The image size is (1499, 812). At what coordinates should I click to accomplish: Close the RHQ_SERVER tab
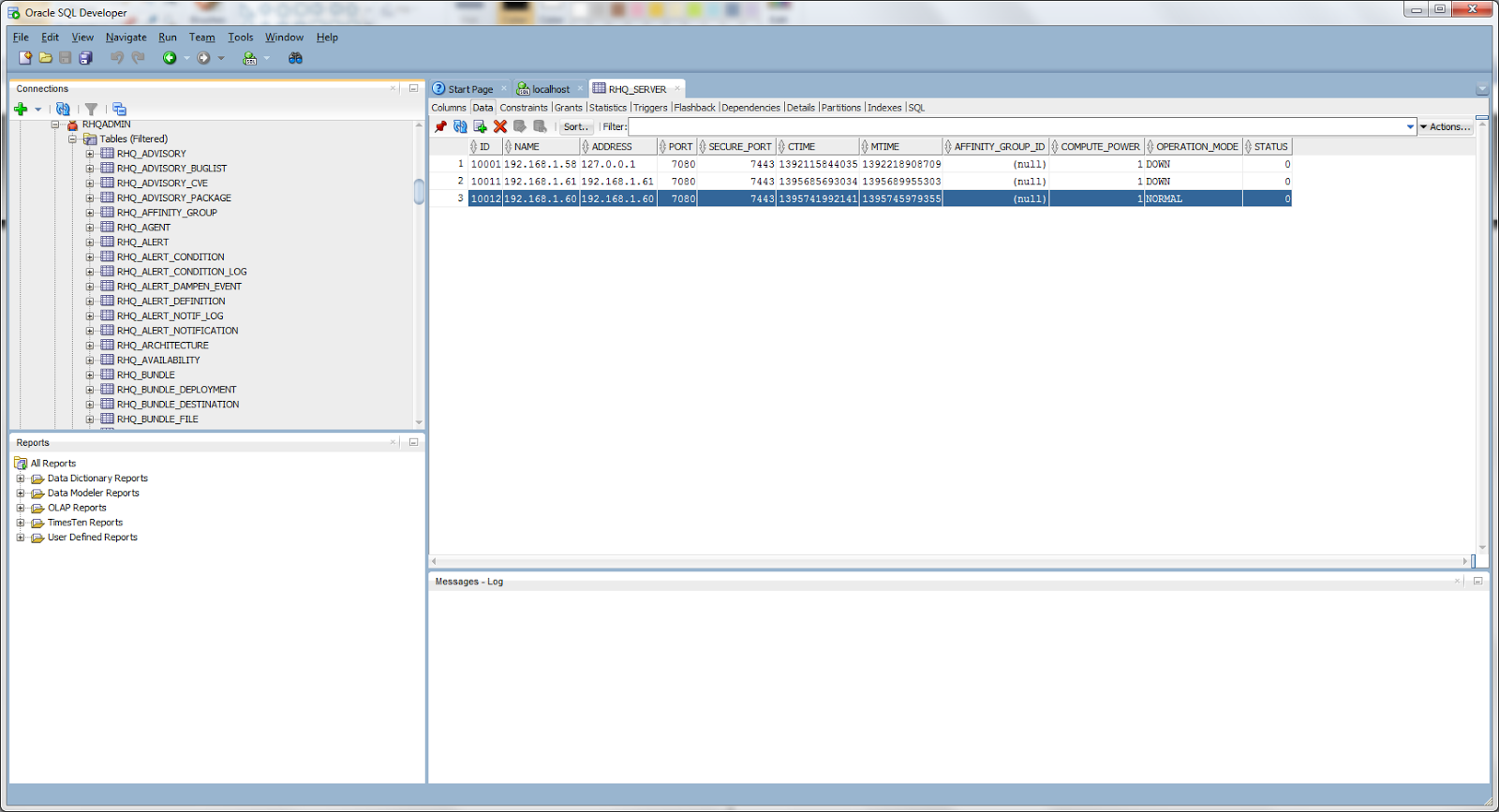click(x=676, y=88)
